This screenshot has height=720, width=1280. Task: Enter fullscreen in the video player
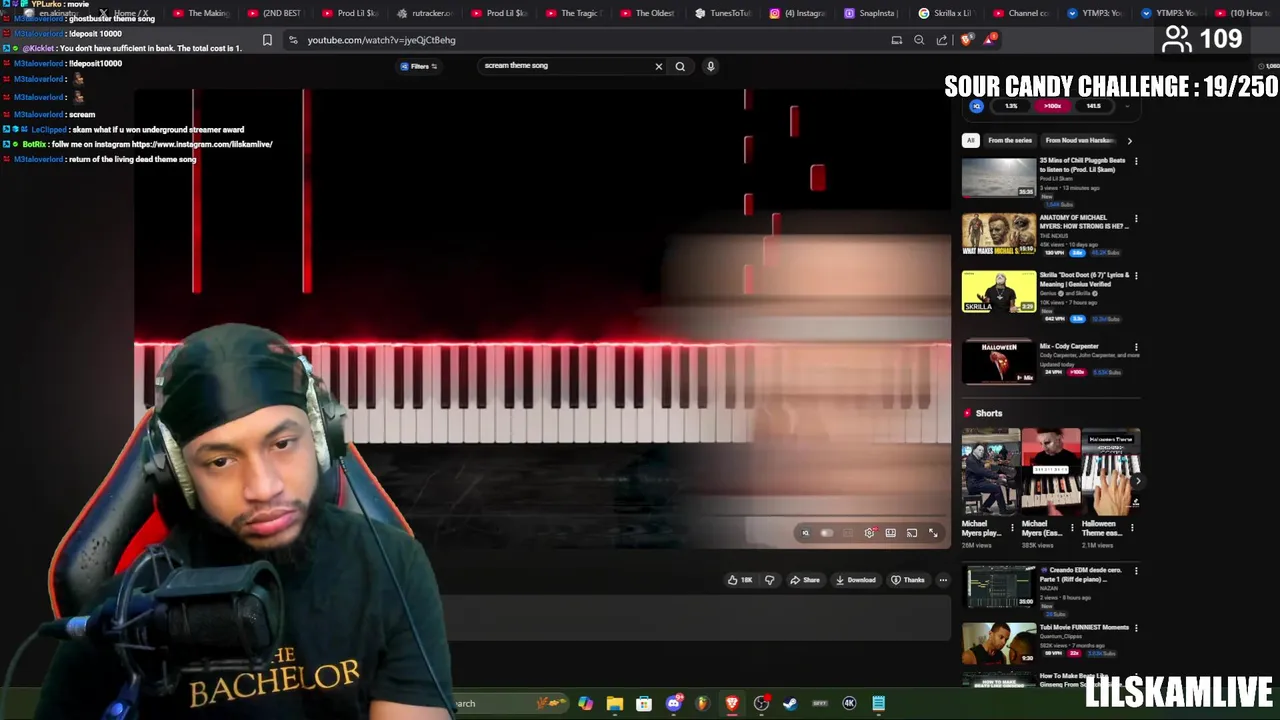click(x=933, y=533)
